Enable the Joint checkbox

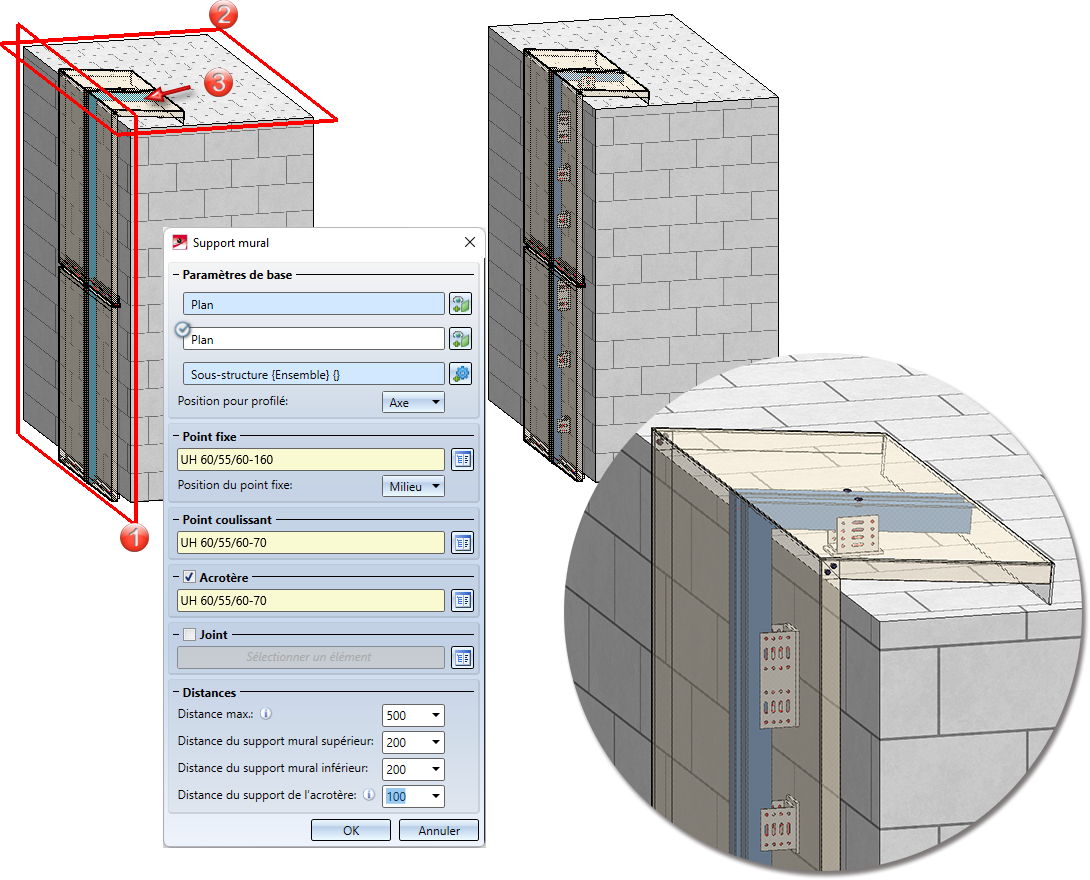pos(189,634)
